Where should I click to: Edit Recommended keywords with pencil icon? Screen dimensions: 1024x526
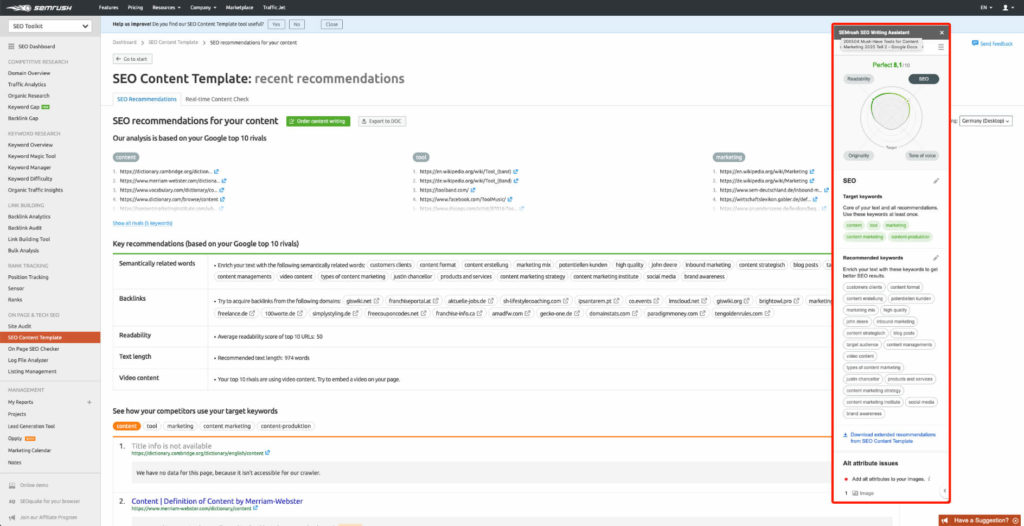pos(936,258)
